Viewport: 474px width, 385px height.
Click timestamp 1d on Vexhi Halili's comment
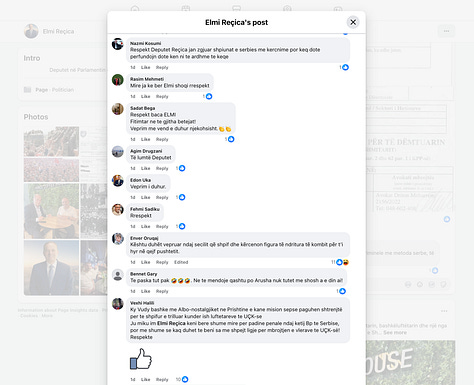[133, 379]
